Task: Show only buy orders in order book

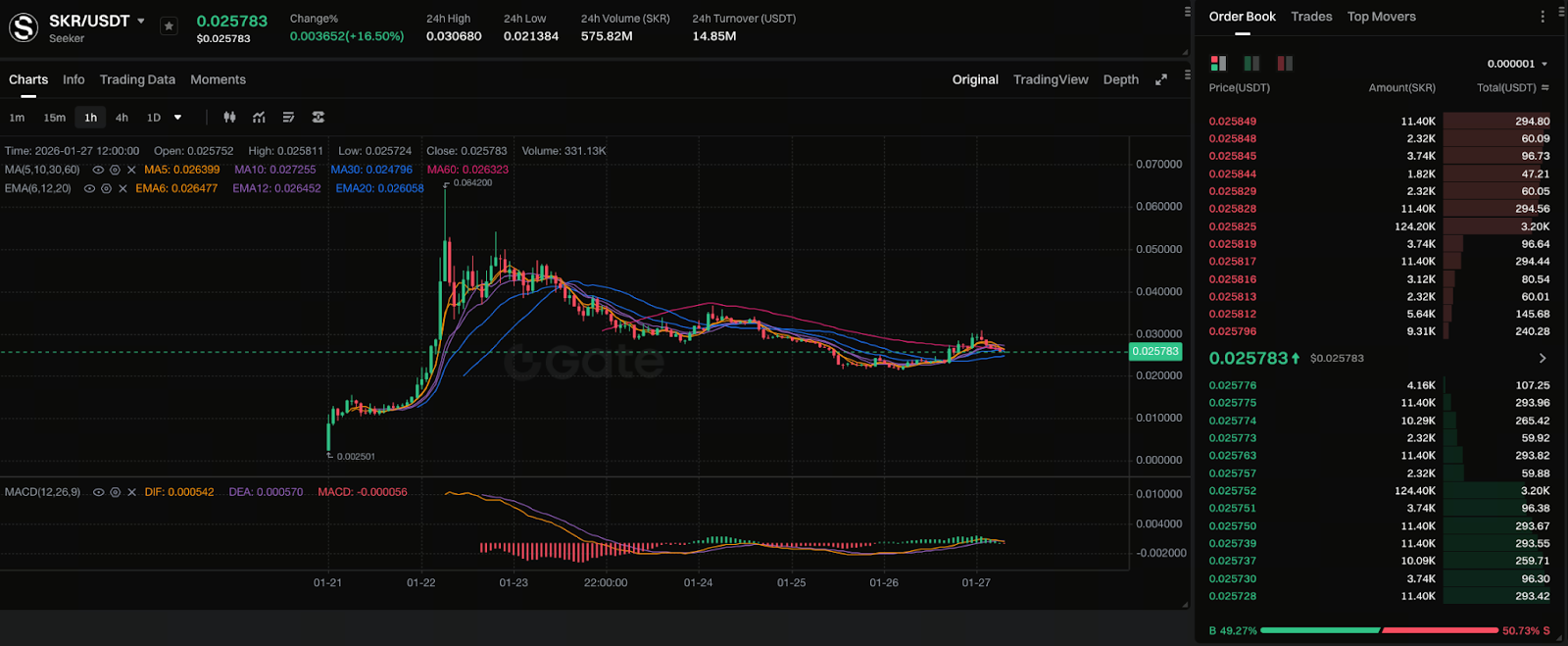Action: (x=1251, y=63)
